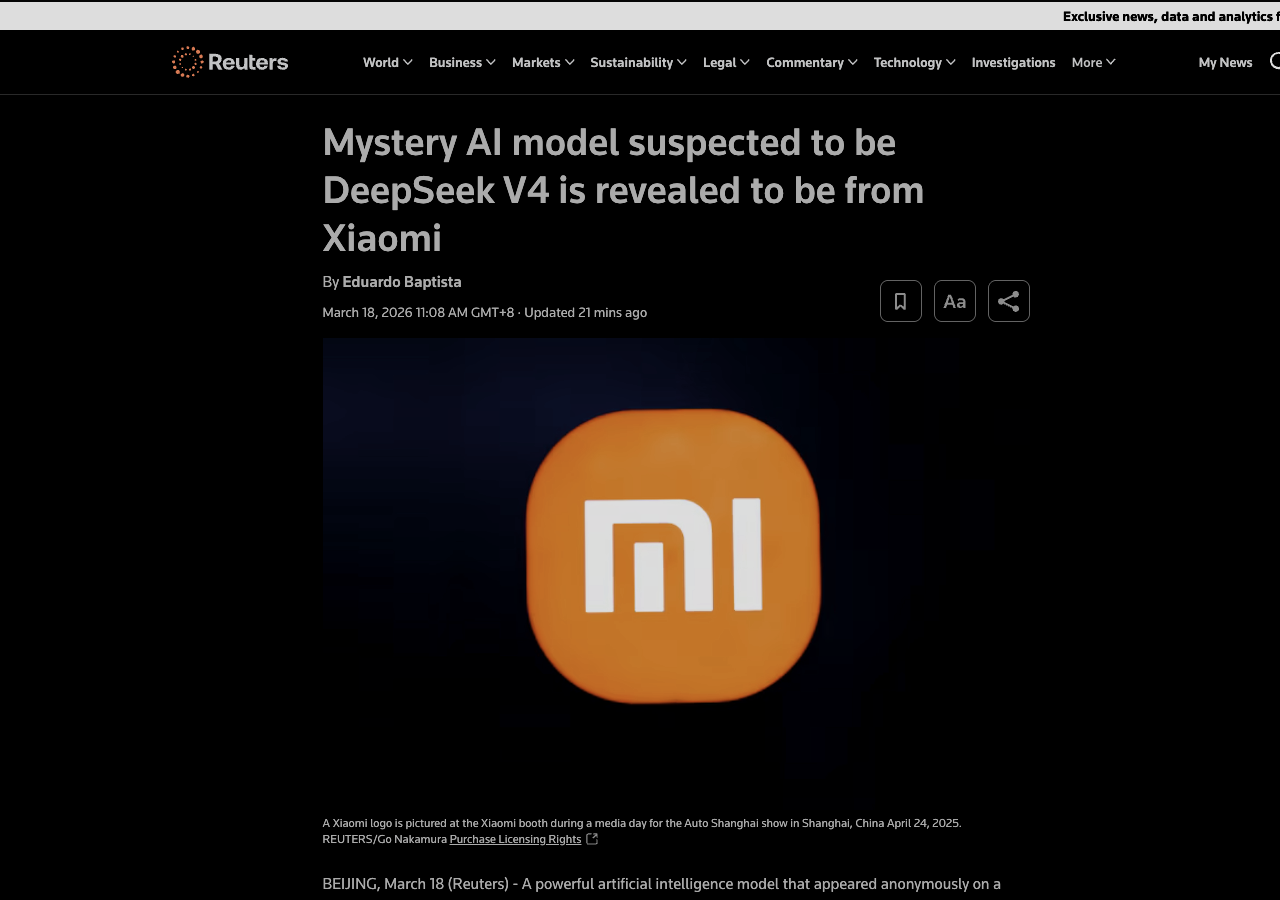
Task: Open the share article menu
Action: click(x=1009, y=301)
